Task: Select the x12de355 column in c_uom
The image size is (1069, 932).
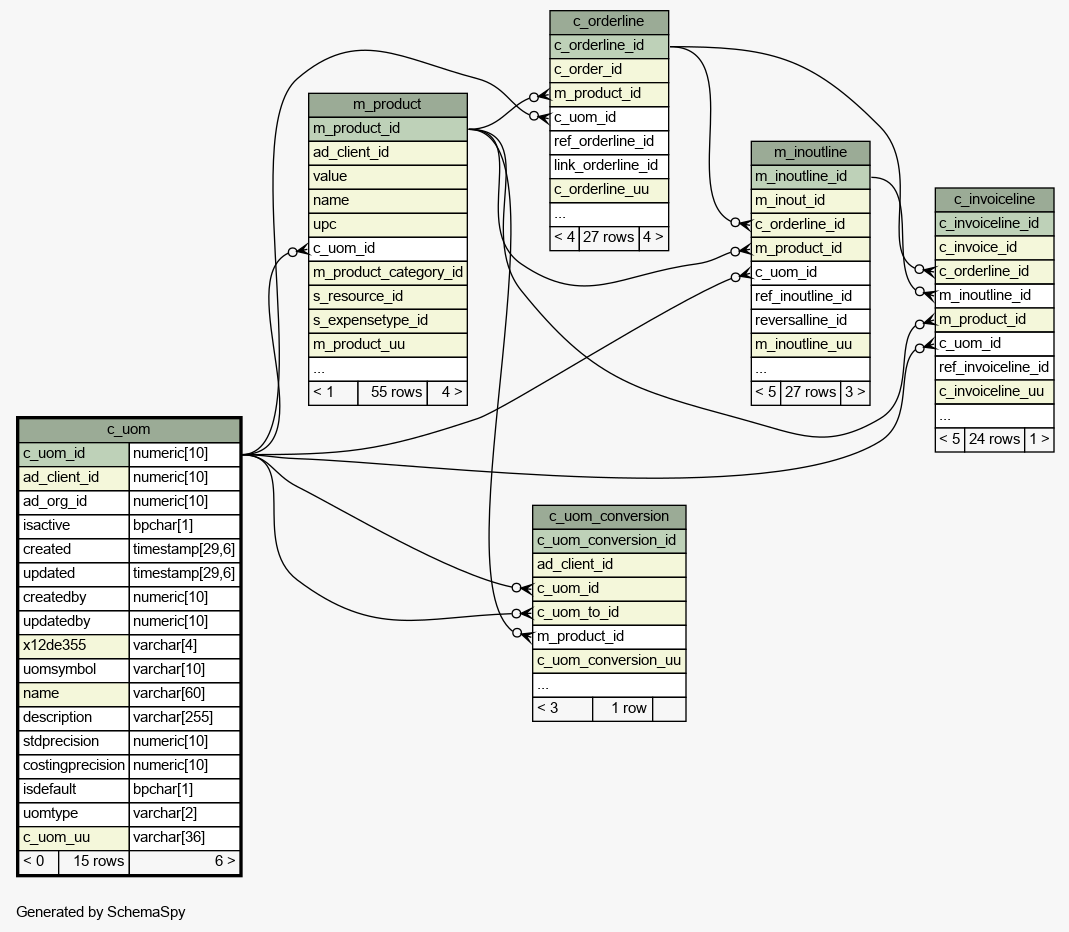Action: coord(74,646)
